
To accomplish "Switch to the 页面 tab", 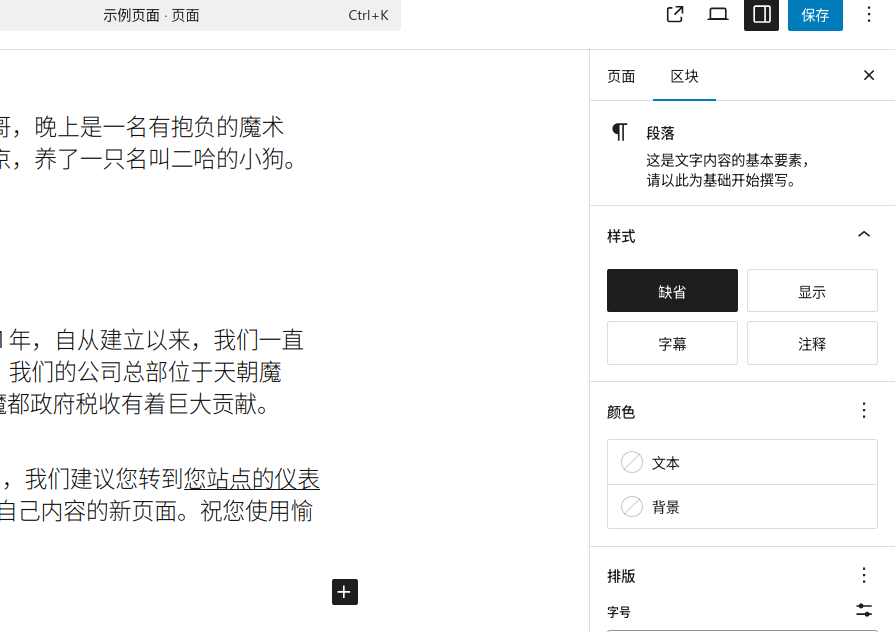I will click(621, 77).
